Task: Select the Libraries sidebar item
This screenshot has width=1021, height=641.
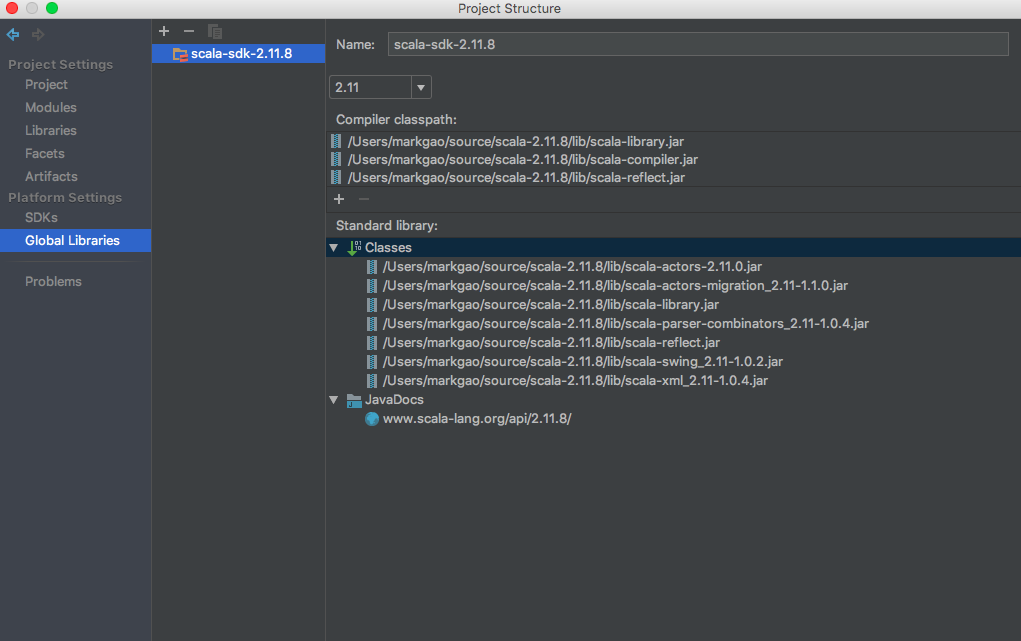Action: pyautogui.click(x=51, y=130)
